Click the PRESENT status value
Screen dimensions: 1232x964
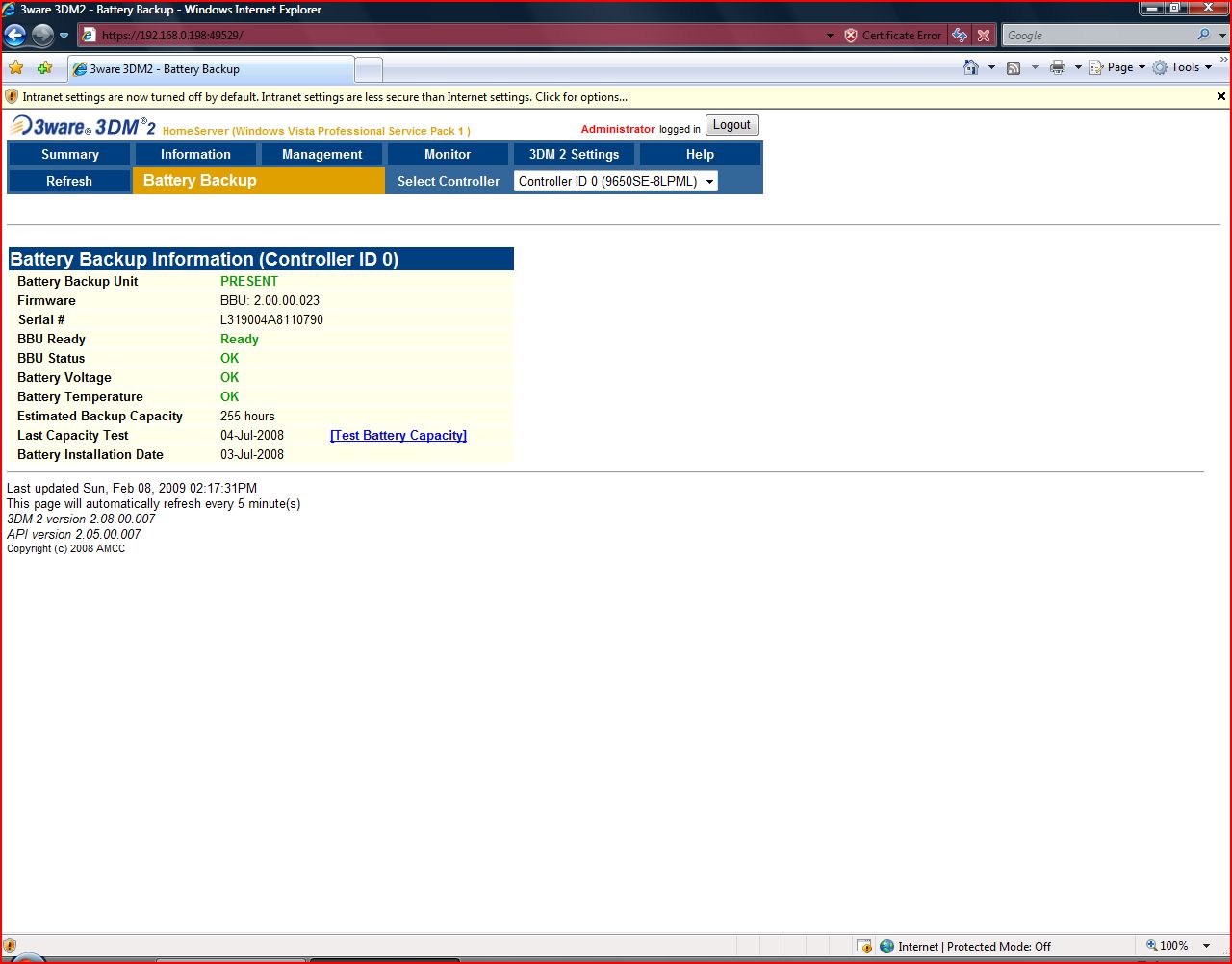249,281
